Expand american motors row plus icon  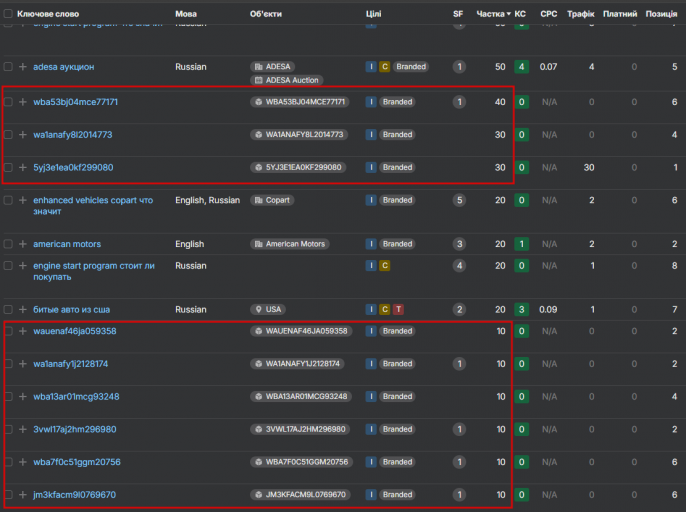click(x=23, y=244)
